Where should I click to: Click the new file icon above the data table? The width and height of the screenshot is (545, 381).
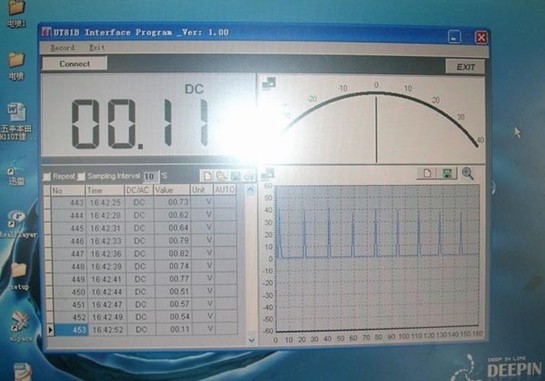(x=207, y=176)
